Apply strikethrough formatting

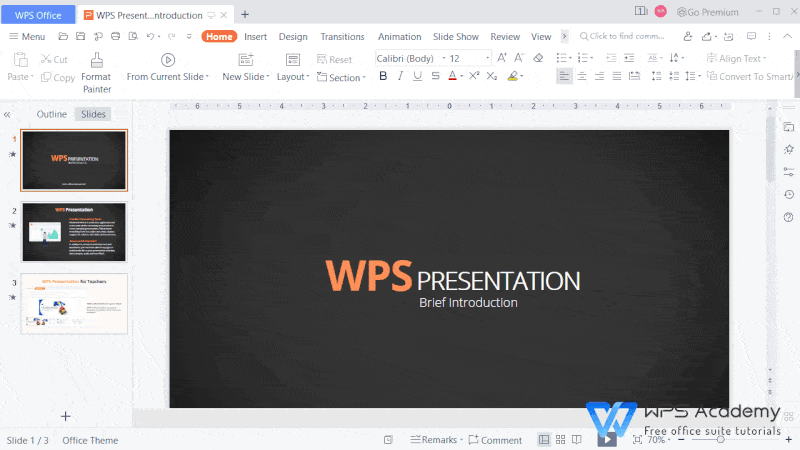point(435,76)
